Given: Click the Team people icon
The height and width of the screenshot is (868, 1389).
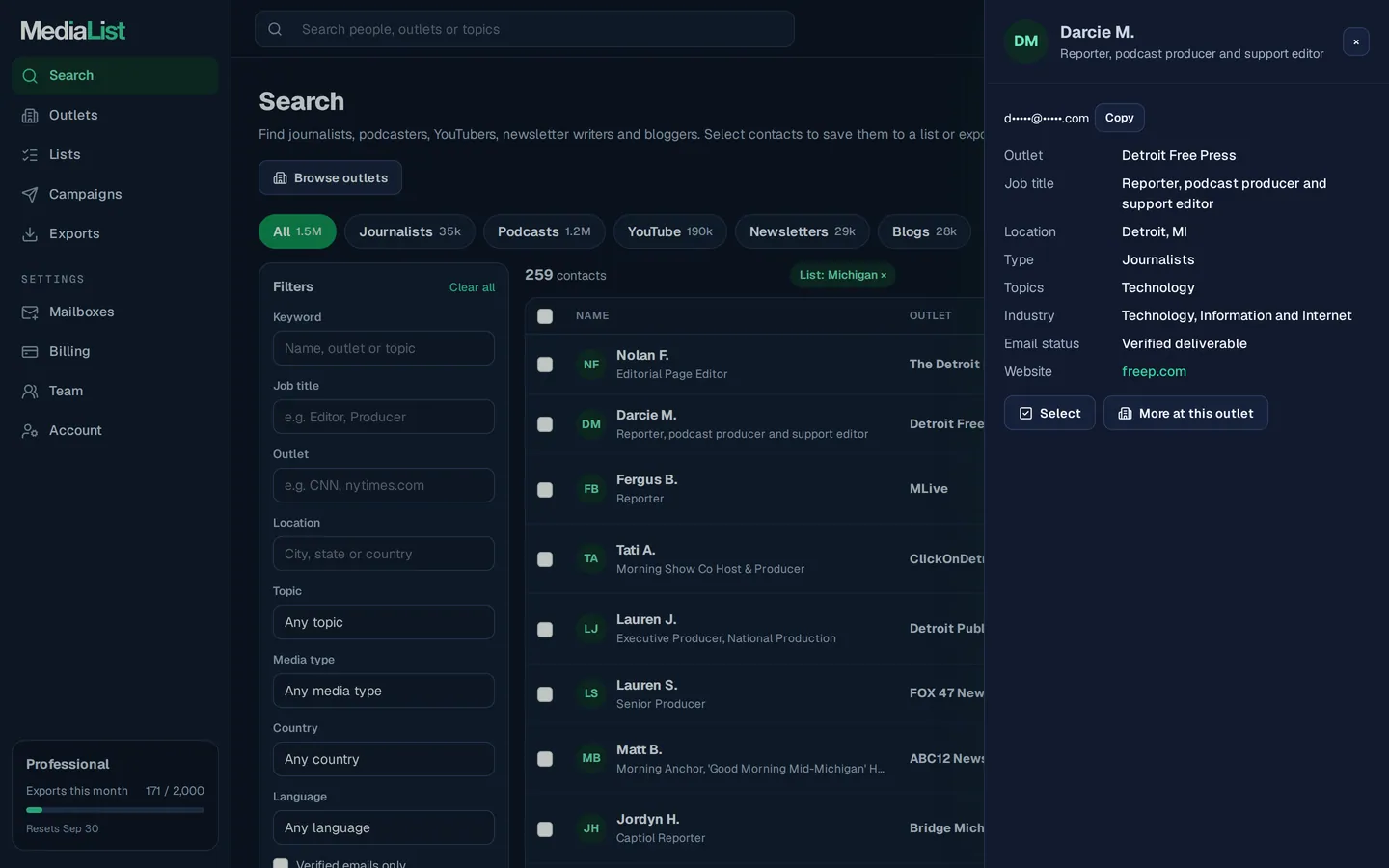Looking at the screenshot, I should (30, 392).
